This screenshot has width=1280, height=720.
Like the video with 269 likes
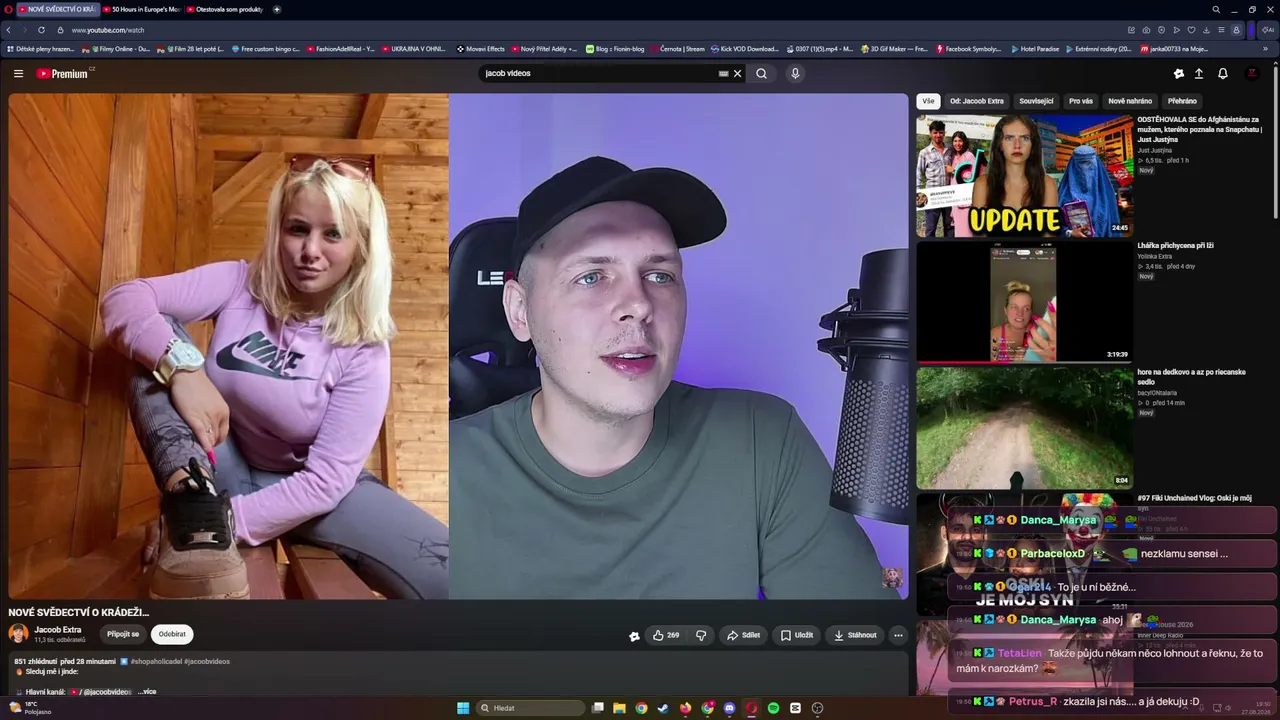(666, 635)
